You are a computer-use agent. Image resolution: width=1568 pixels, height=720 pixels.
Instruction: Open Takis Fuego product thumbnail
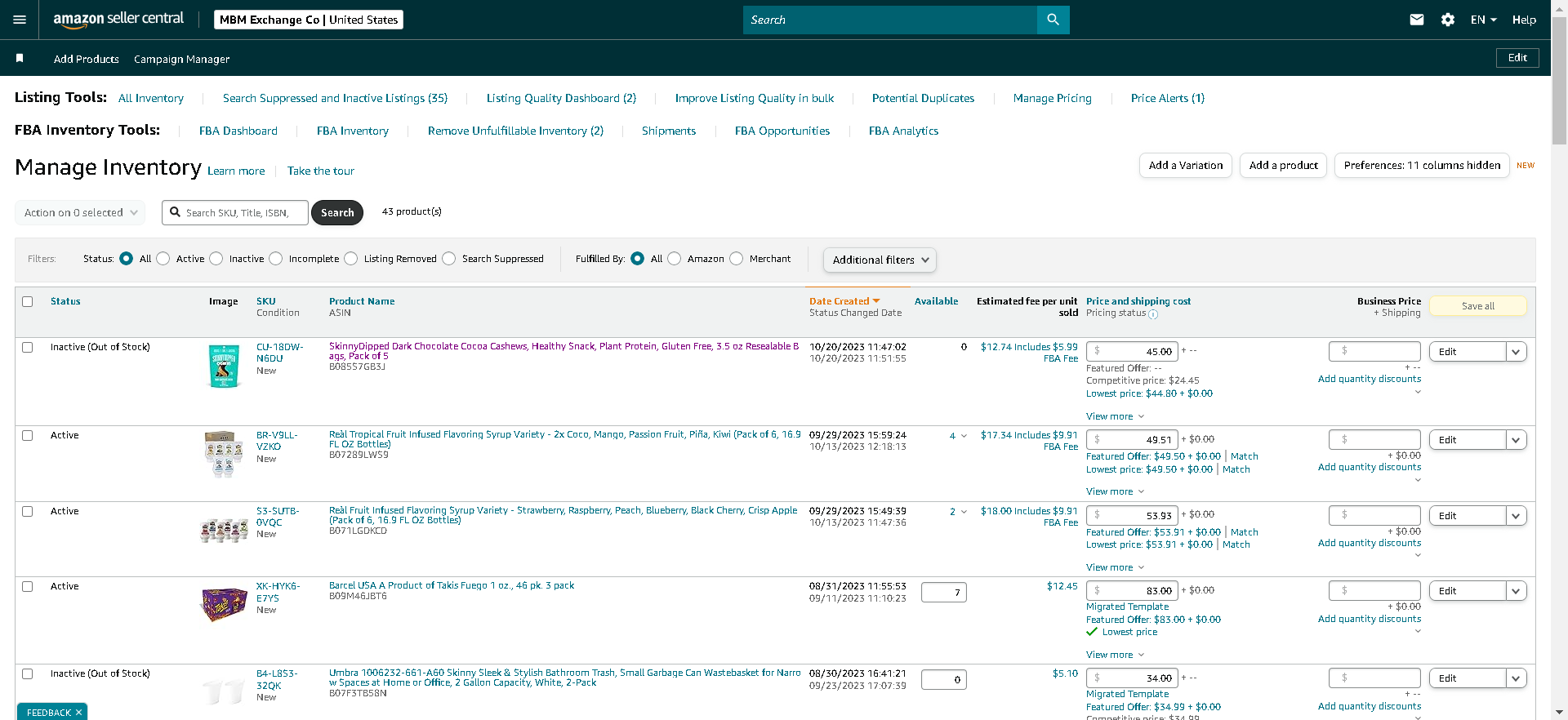tap(224, 605)
